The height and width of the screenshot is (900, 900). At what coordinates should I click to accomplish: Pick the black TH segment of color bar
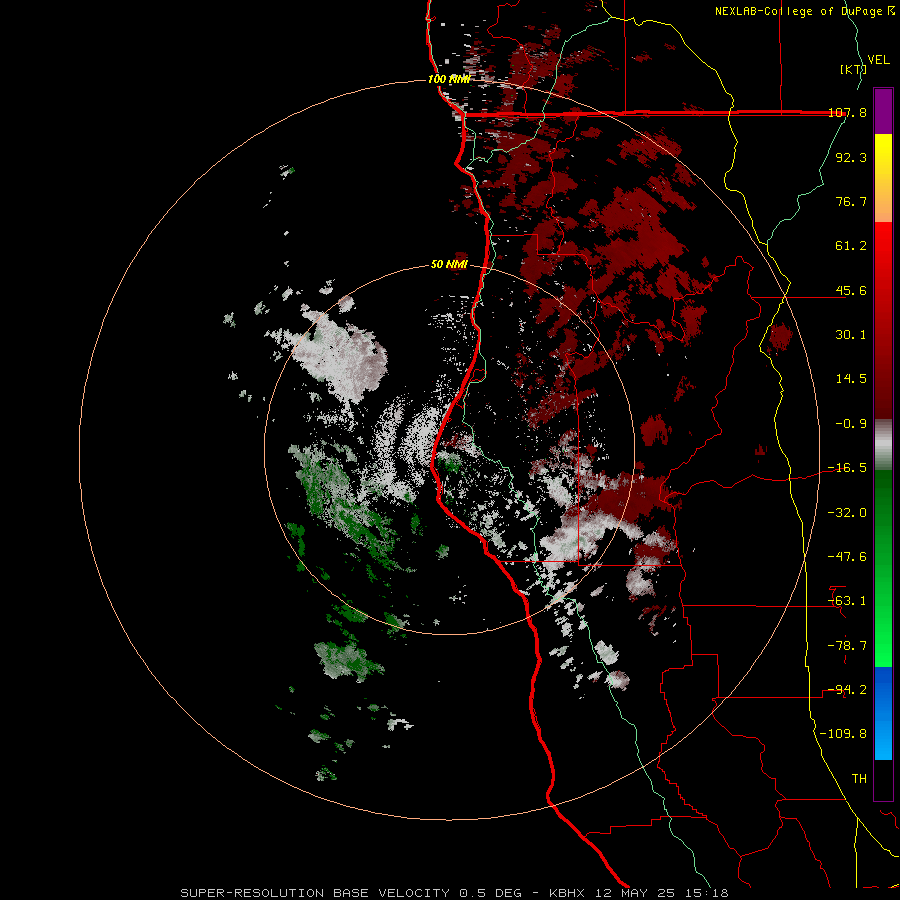pos(883,779)
